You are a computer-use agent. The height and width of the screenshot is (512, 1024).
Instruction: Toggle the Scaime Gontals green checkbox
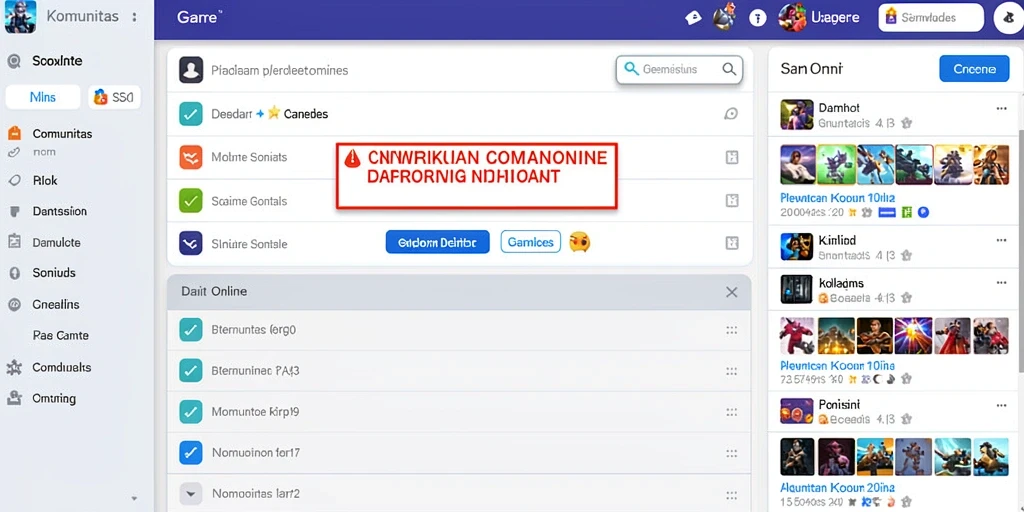tap(191, 201)
